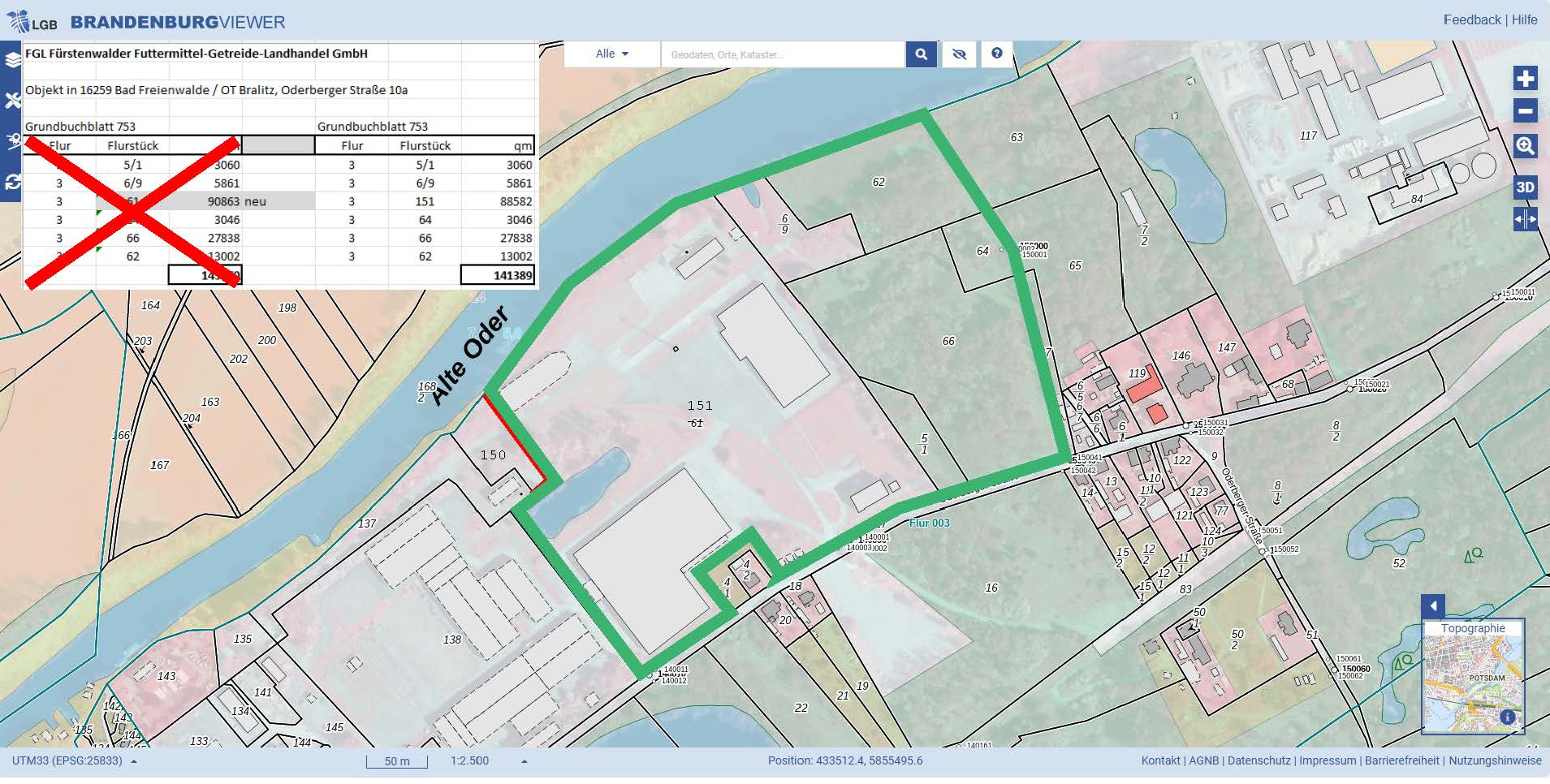
Task: Click the total area value 141389
Action: click(x=512, y=275)
